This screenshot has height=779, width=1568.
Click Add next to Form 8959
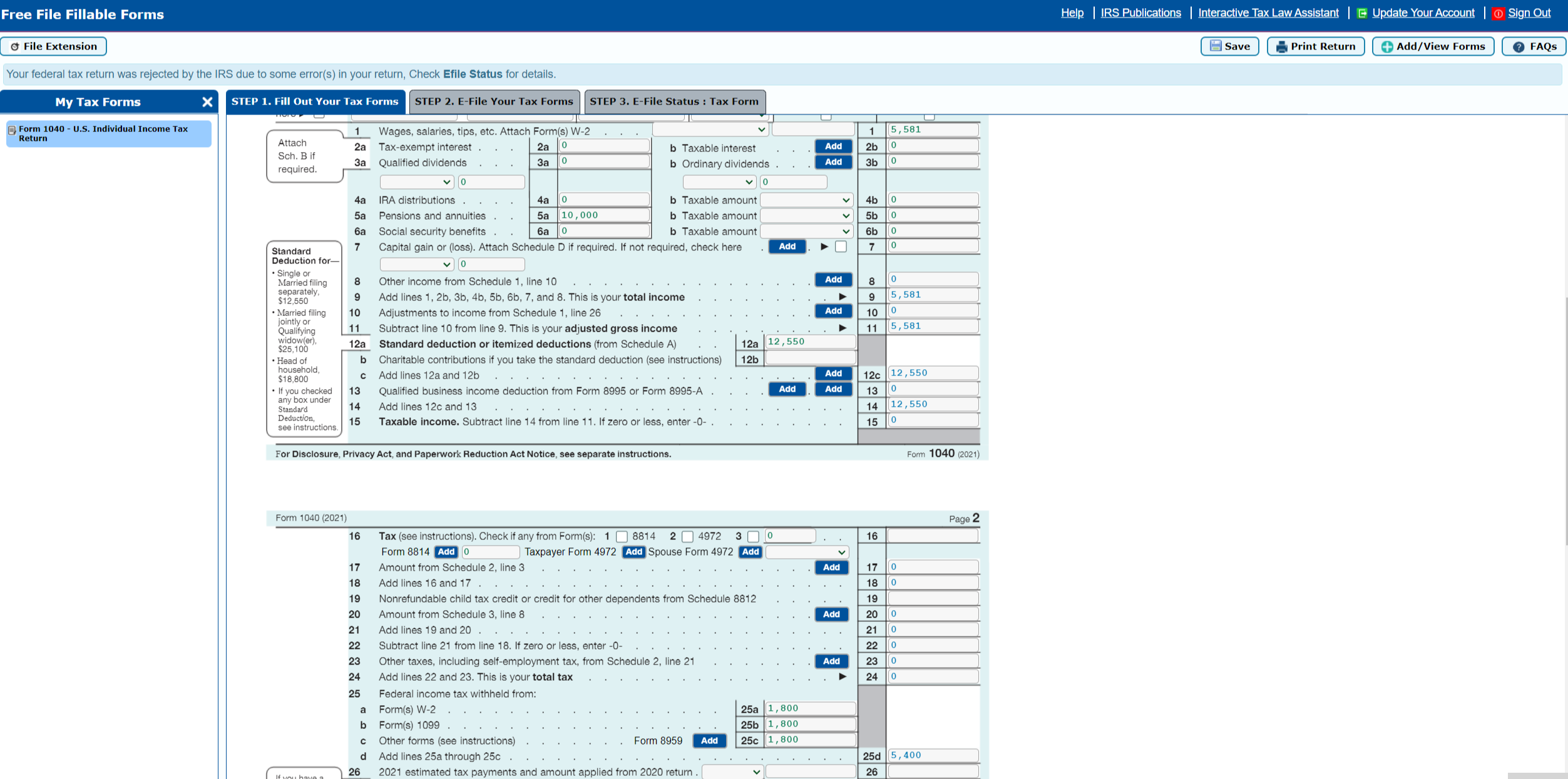coord(709,741)
